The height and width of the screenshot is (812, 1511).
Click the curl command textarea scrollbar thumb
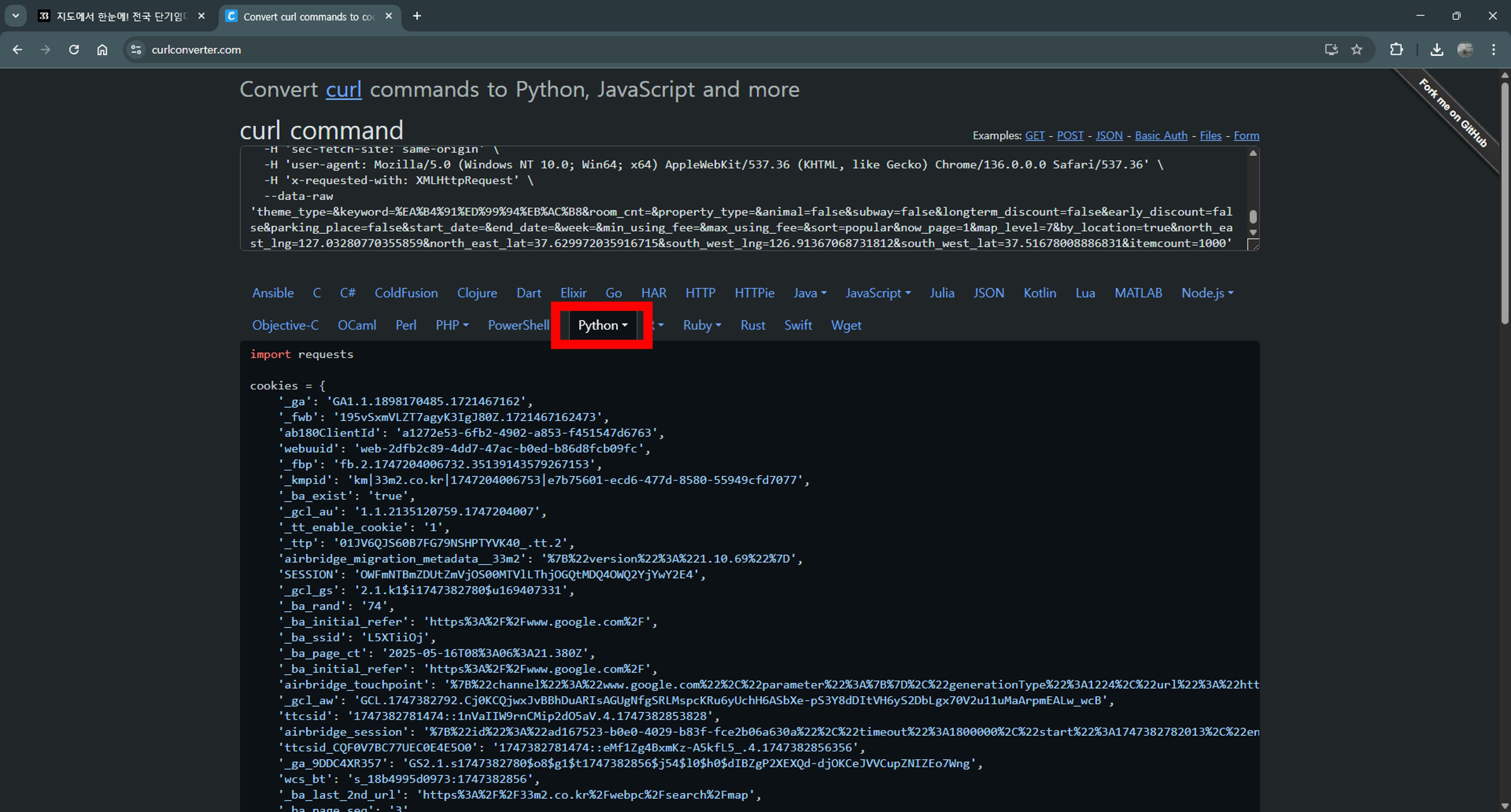[x=1253, y=216]
